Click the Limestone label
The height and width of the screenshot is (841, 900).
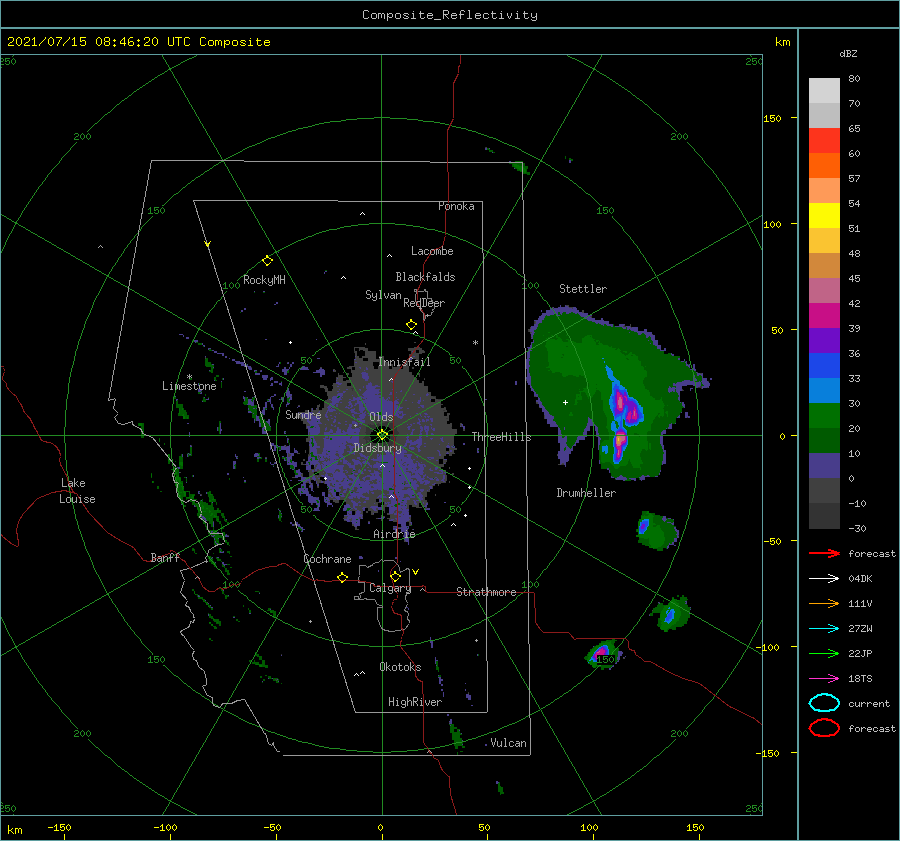[189, 386]
